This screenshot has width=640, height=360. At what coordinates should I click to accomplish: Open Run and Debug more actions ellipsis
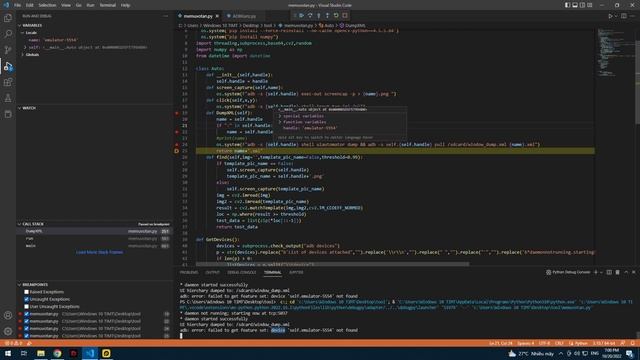click(x=166, y=16)
